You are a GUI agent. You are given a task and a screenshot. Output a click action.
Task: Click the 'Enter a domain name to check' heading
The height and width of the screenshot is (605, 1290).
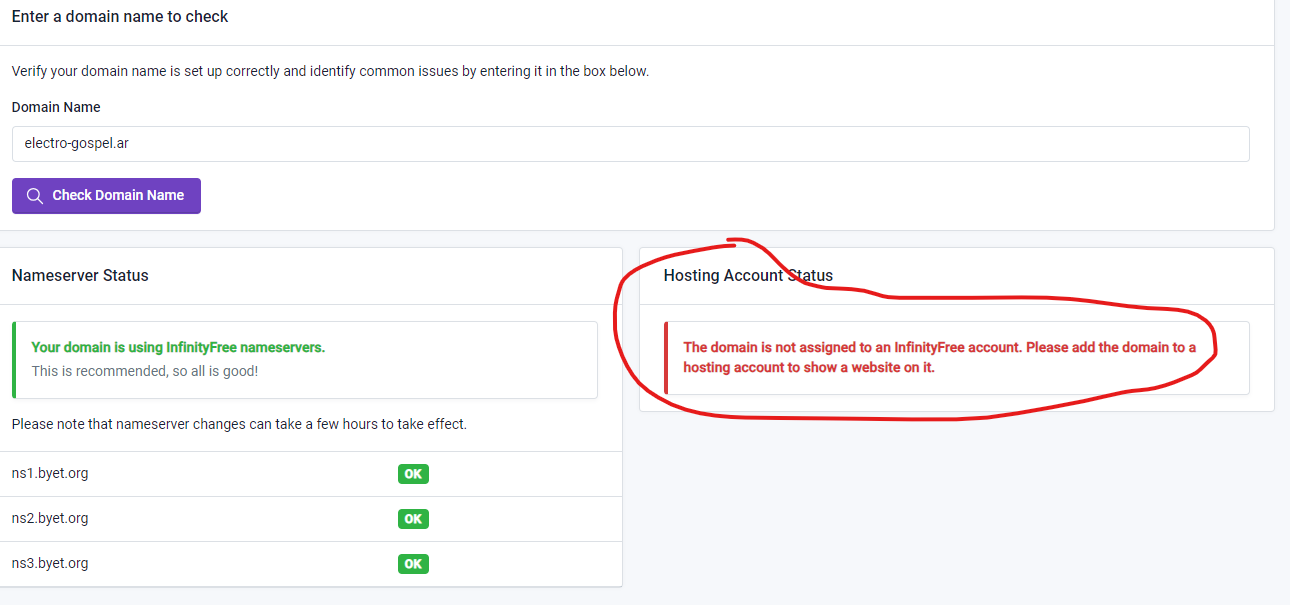(120, 16)
